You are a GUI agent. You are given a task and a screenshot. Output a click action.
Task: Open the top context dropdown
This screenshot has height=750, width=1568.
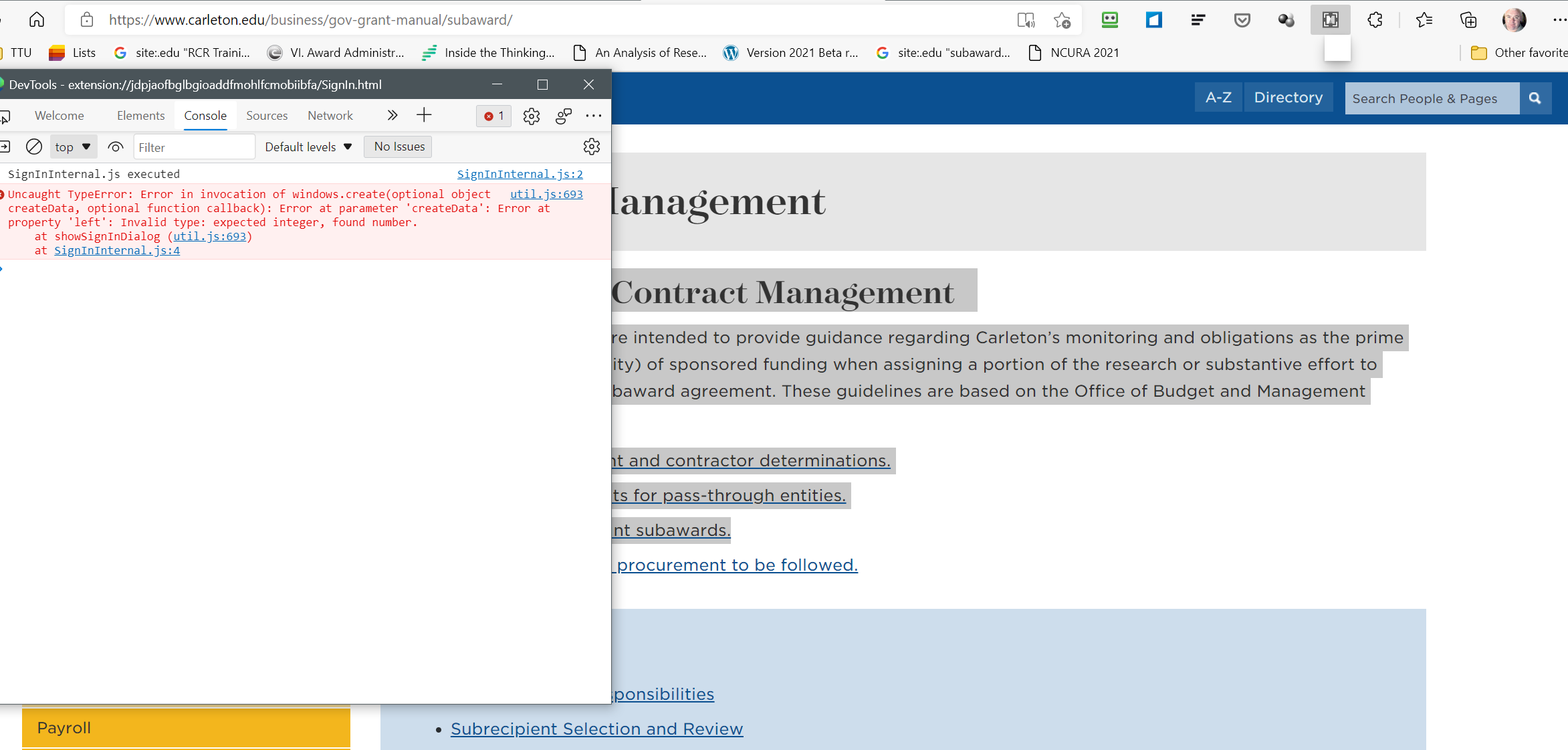click(x=72, y=147)
